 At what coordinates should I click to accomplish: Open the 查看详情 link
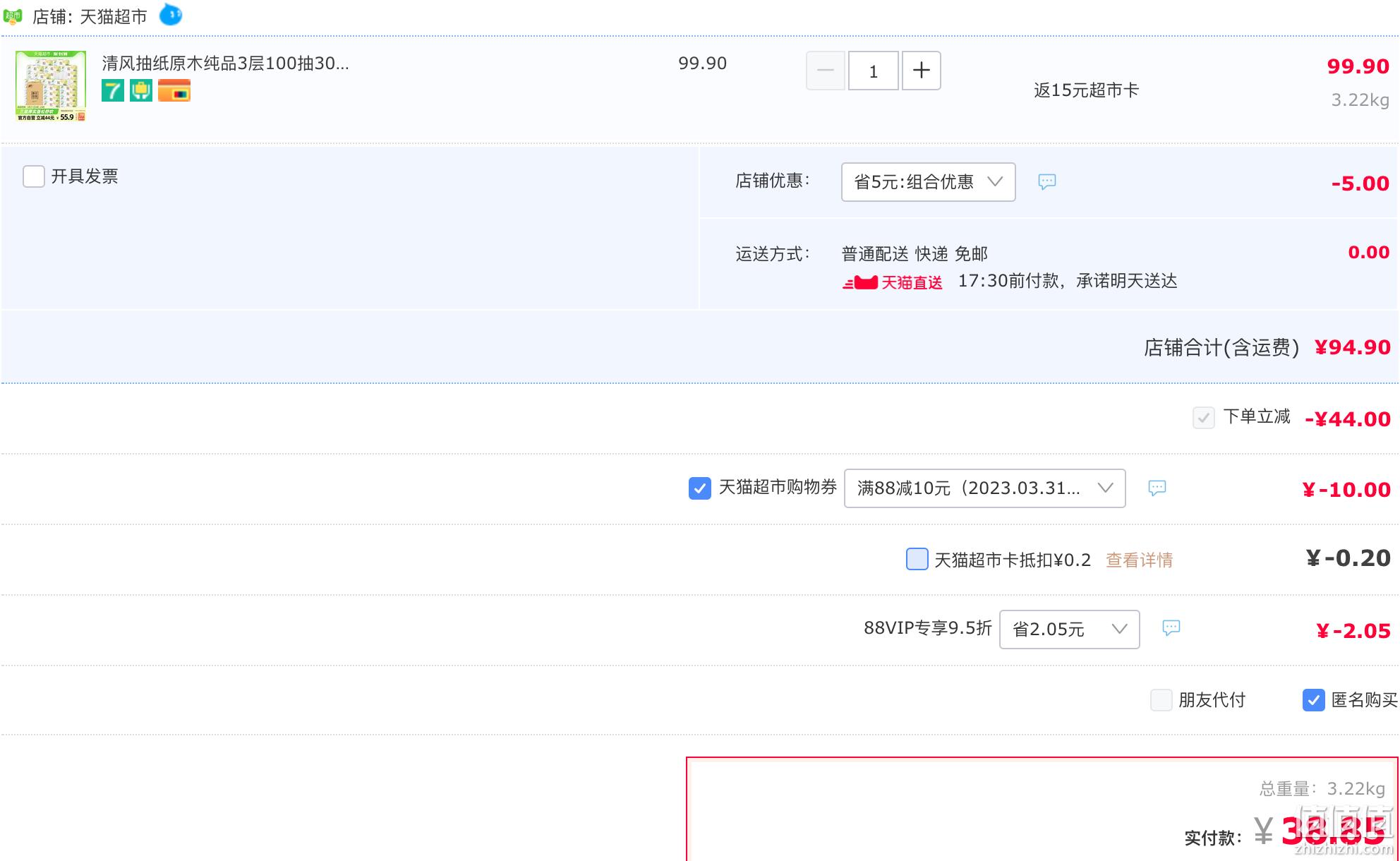click(1139, 560)
